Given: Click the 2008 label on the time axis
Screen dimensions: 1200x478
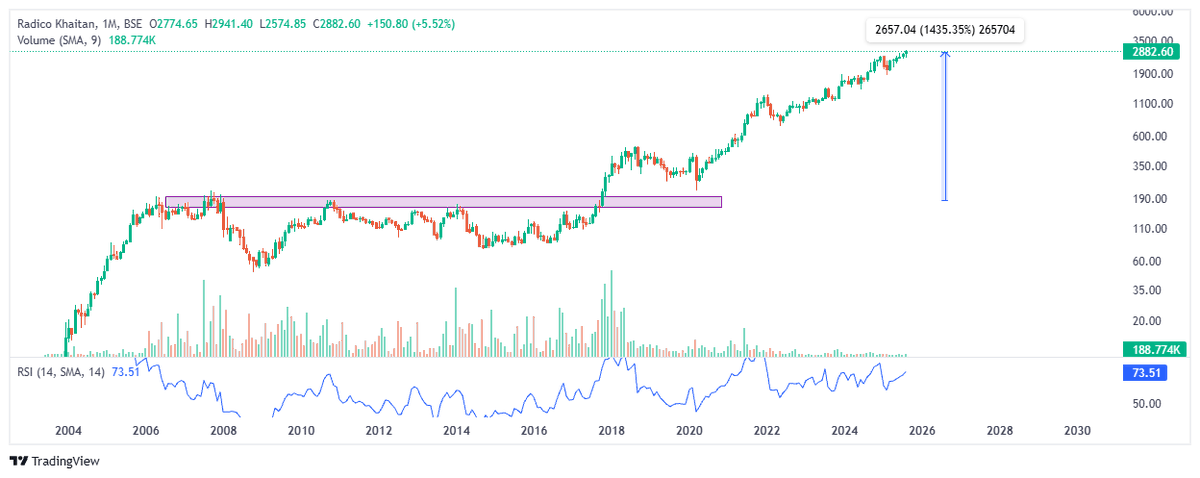Looking at the screenshot, I should [x=223, y=431].
